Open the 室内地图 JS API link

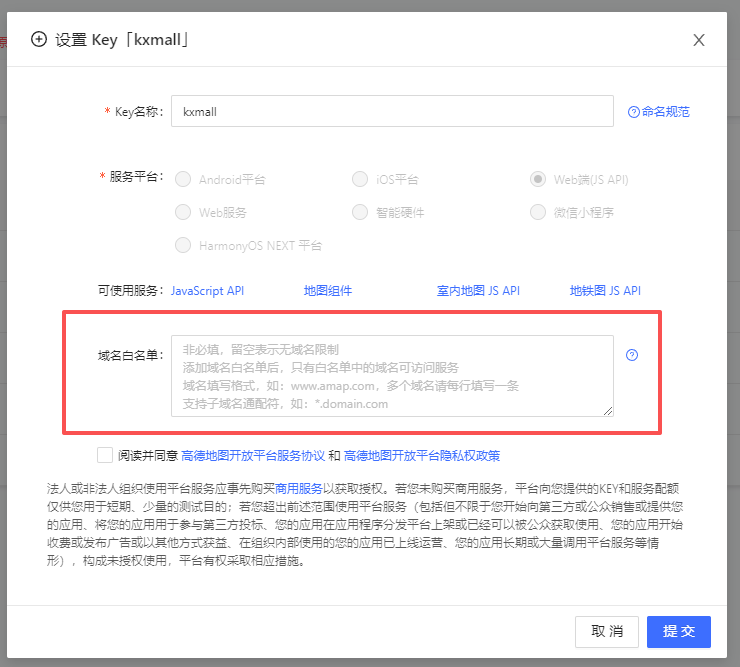pyautogui.click(x=478, y=291)
